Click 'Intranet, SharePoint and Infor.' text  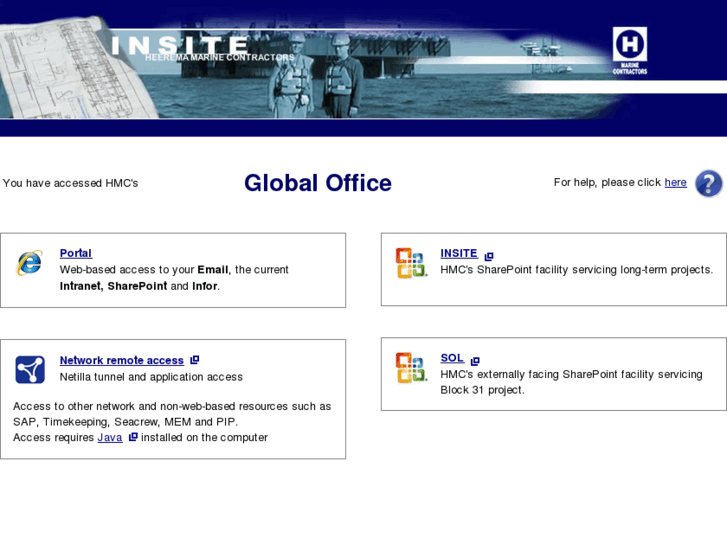140,286
